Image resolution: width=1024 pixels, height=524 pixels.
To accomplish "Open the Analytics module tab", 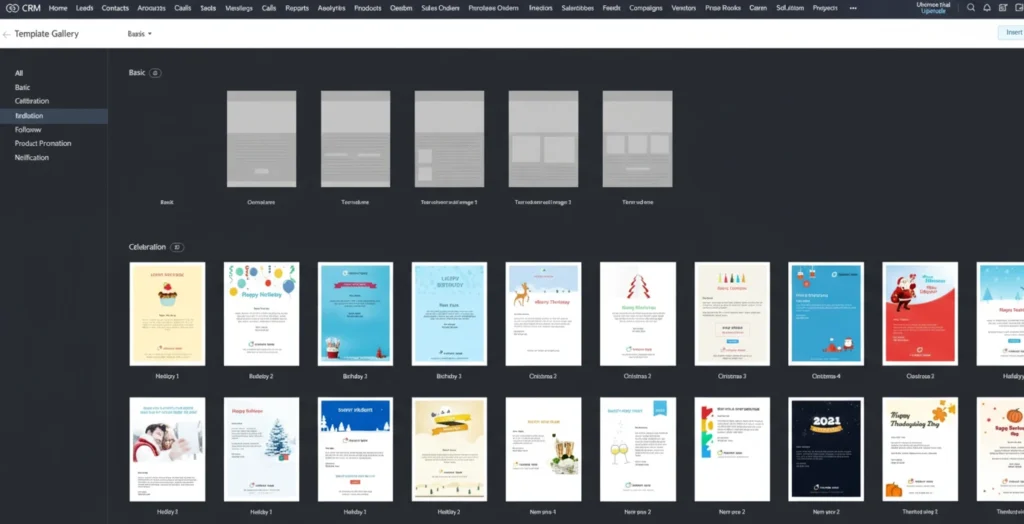I will point(332,8).
